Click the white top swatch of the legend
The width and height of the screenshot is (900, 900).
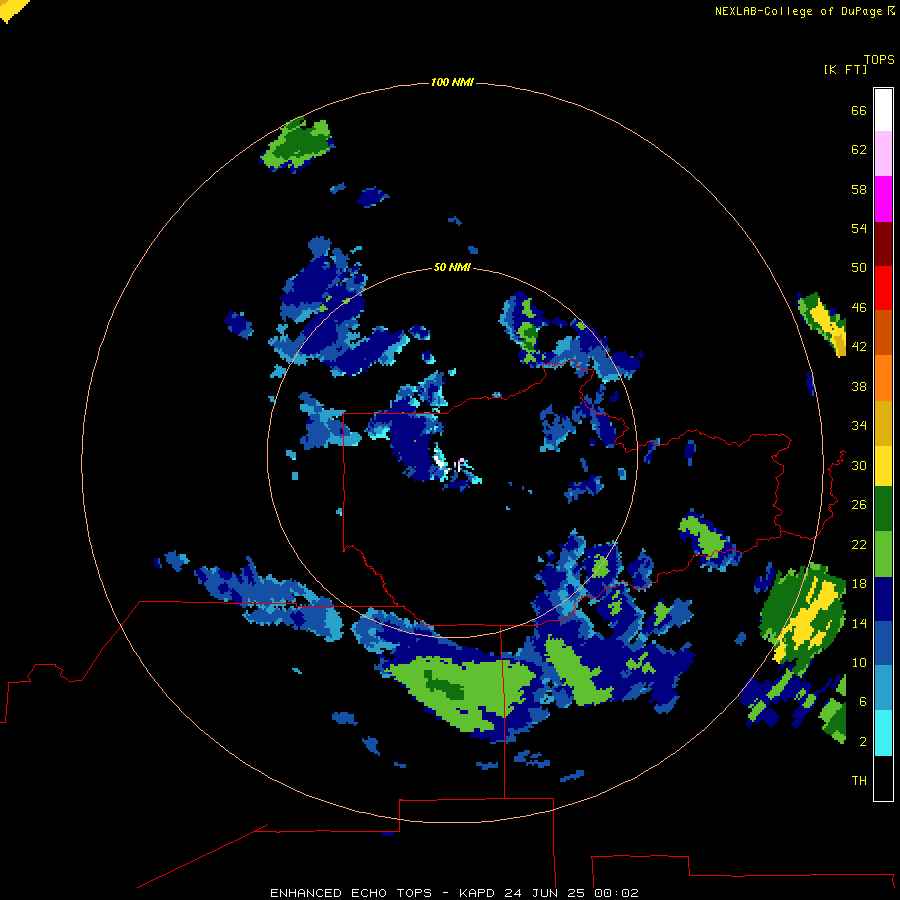click(x=883, y=110)
